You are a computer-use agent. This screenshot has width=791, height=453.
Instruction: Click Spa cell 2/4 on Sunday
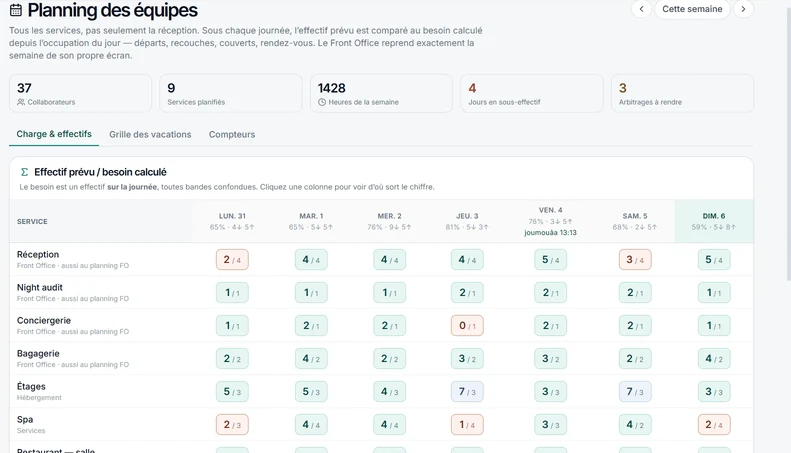(714, 425)
